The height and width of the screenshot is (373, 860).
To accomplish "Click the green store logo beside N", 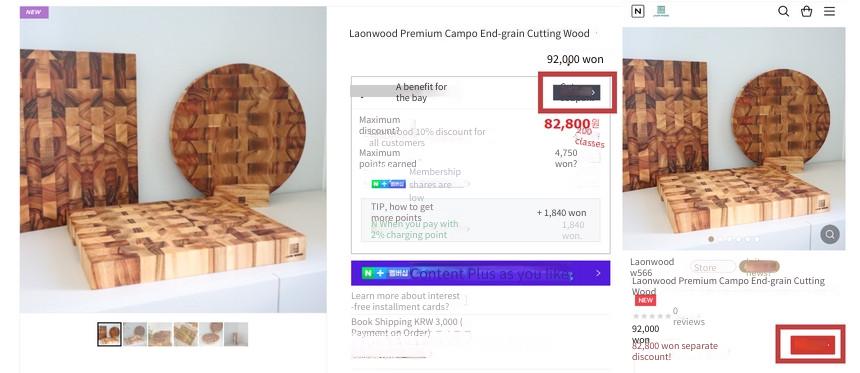I will [661, 11].
